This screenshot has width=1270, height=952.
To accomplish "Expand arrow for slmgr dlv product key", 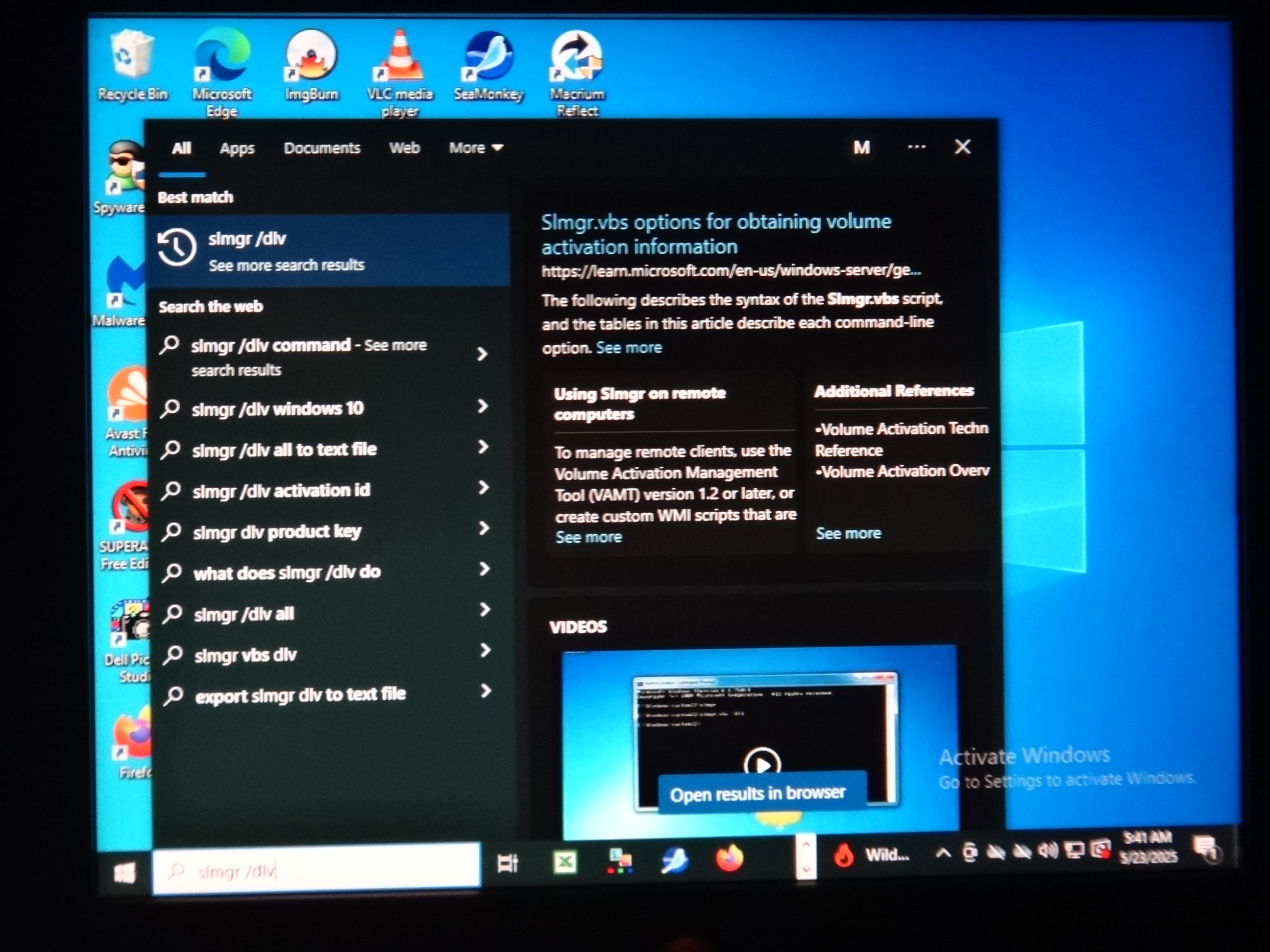I will pos(484,528).
